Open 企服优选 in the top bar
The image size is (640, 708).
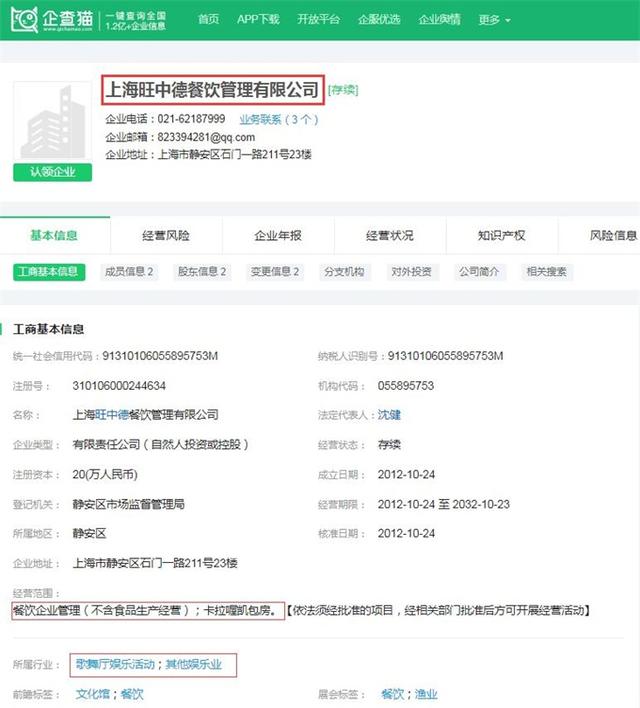[x=379, y=19]
